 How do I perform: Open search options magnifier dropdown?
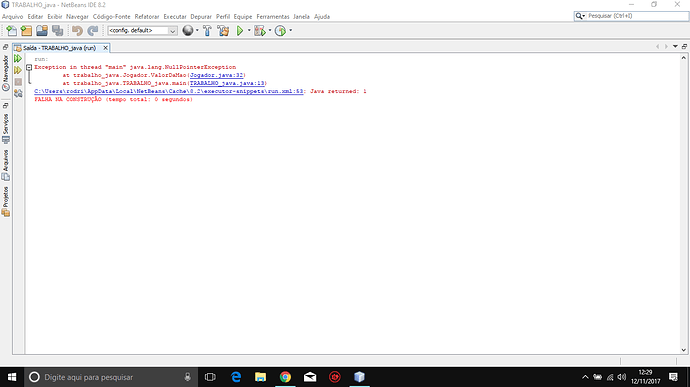point(580,16)
